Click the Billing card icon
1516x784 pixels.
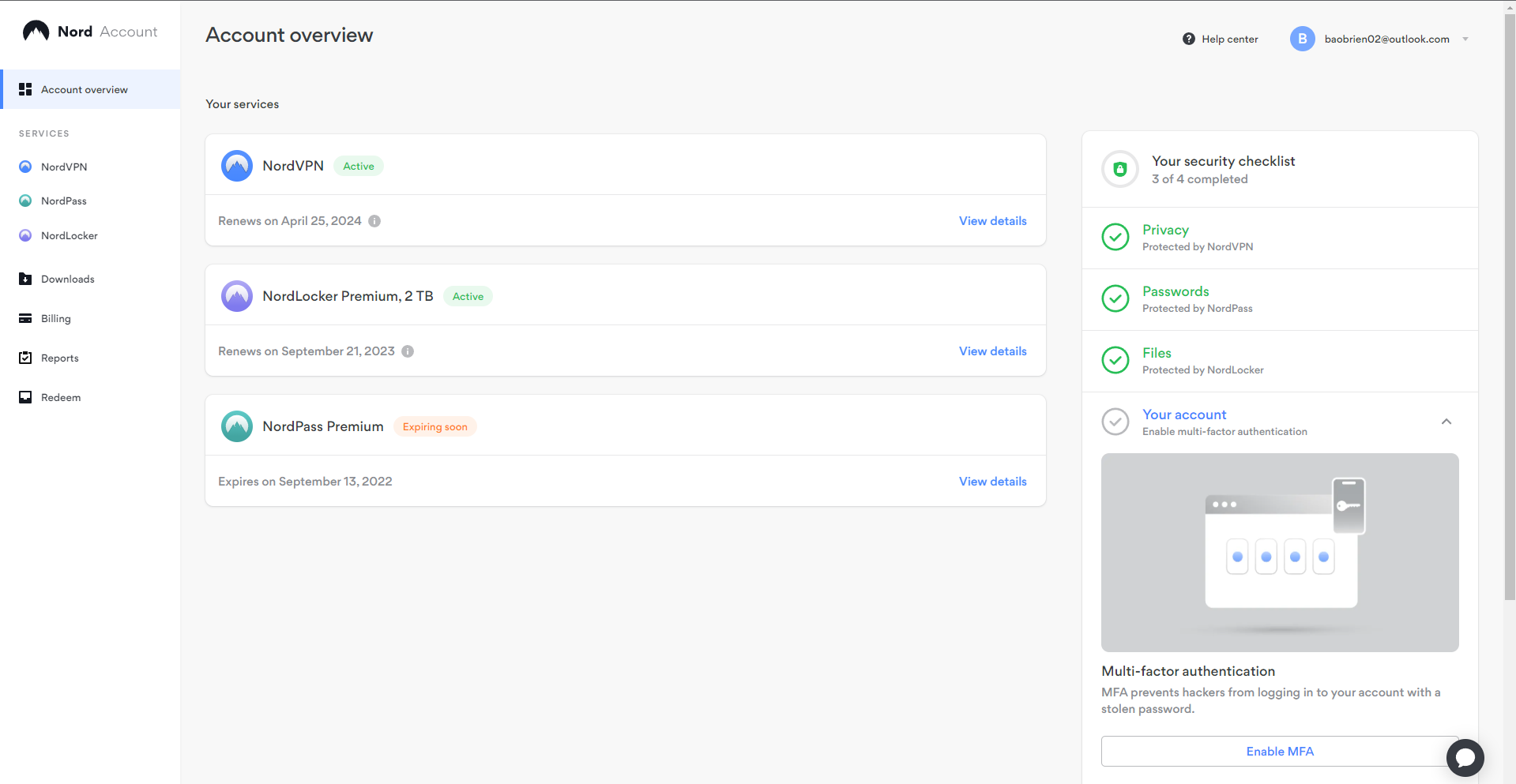point(25,318)
